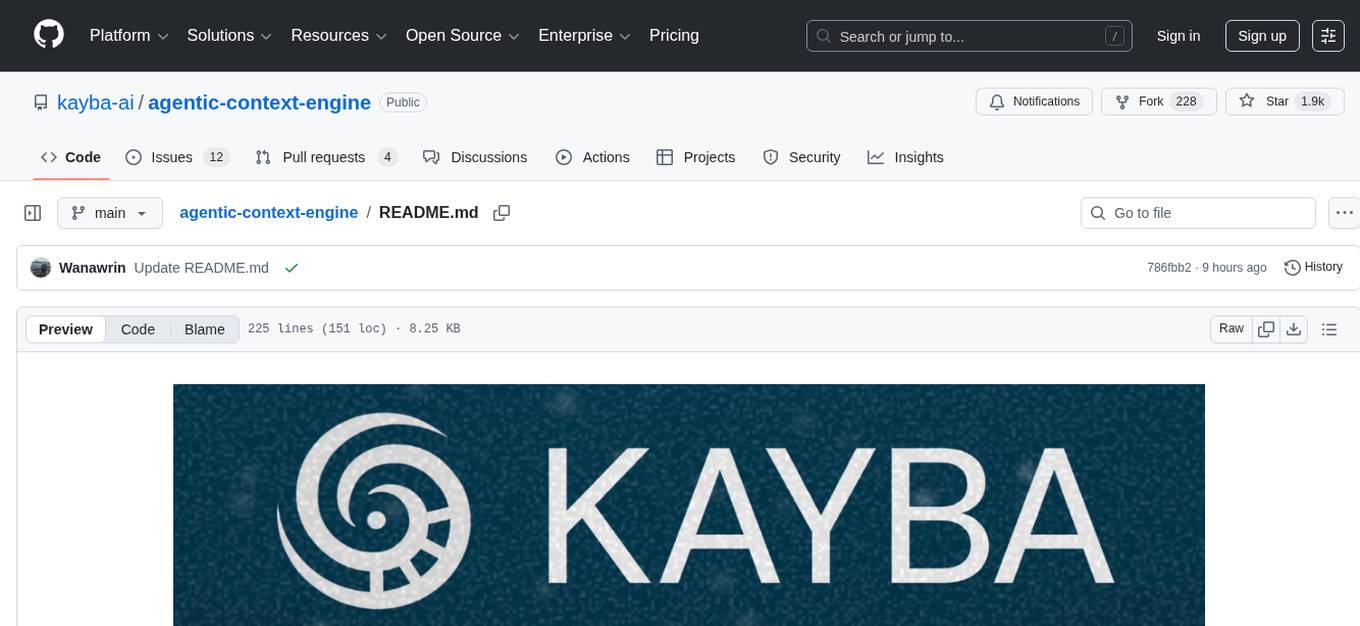Open the kayba-ai owner link
Image resolution: width=1360 pixels, height=626 pixels.
[95, 102]
